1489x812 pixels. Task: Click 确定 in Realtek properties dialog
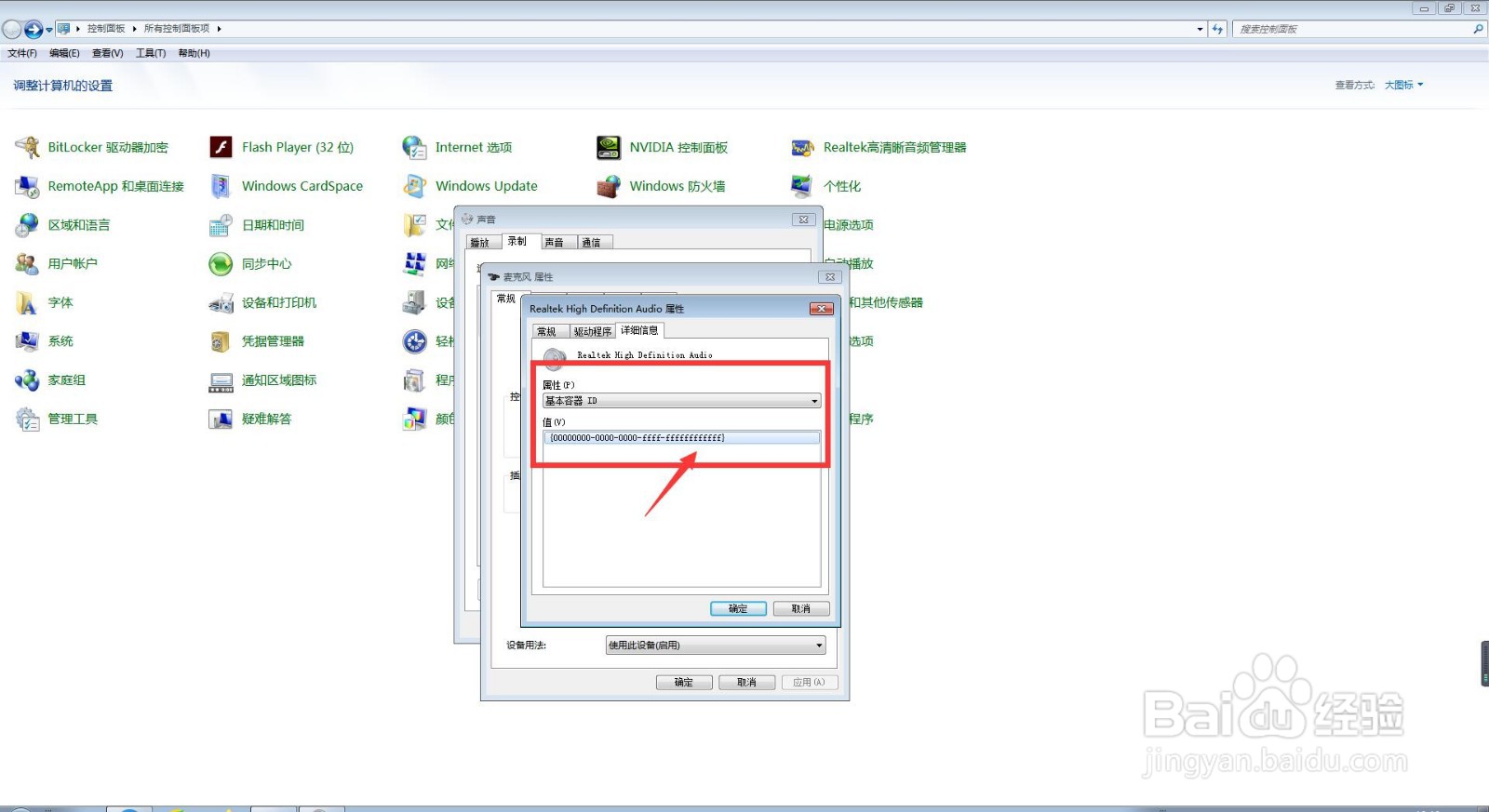point(738,608)
